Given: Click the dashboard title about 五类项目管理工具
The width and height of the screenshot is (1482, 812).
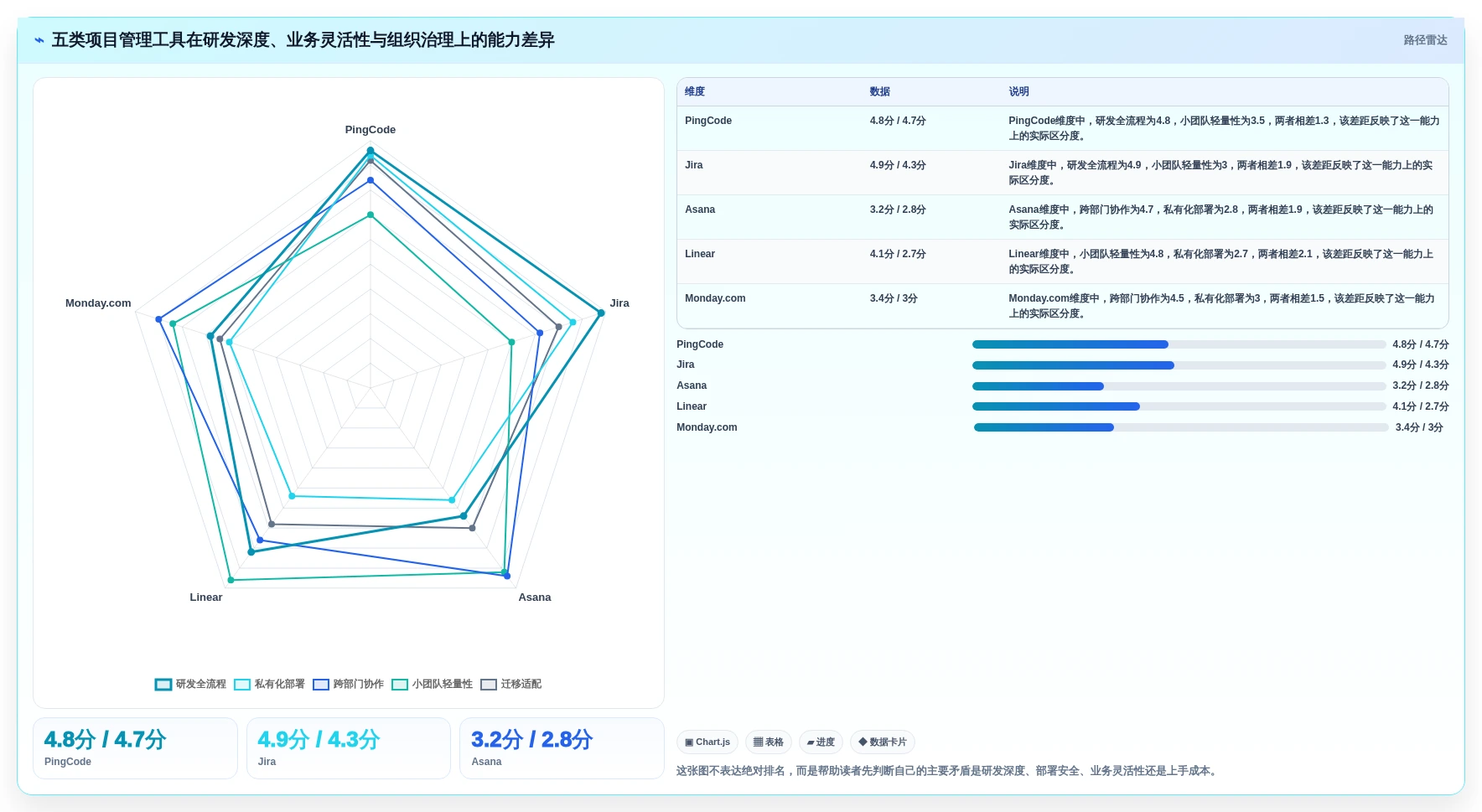Looking at the screenshot, I should click(x=303, y=40).
